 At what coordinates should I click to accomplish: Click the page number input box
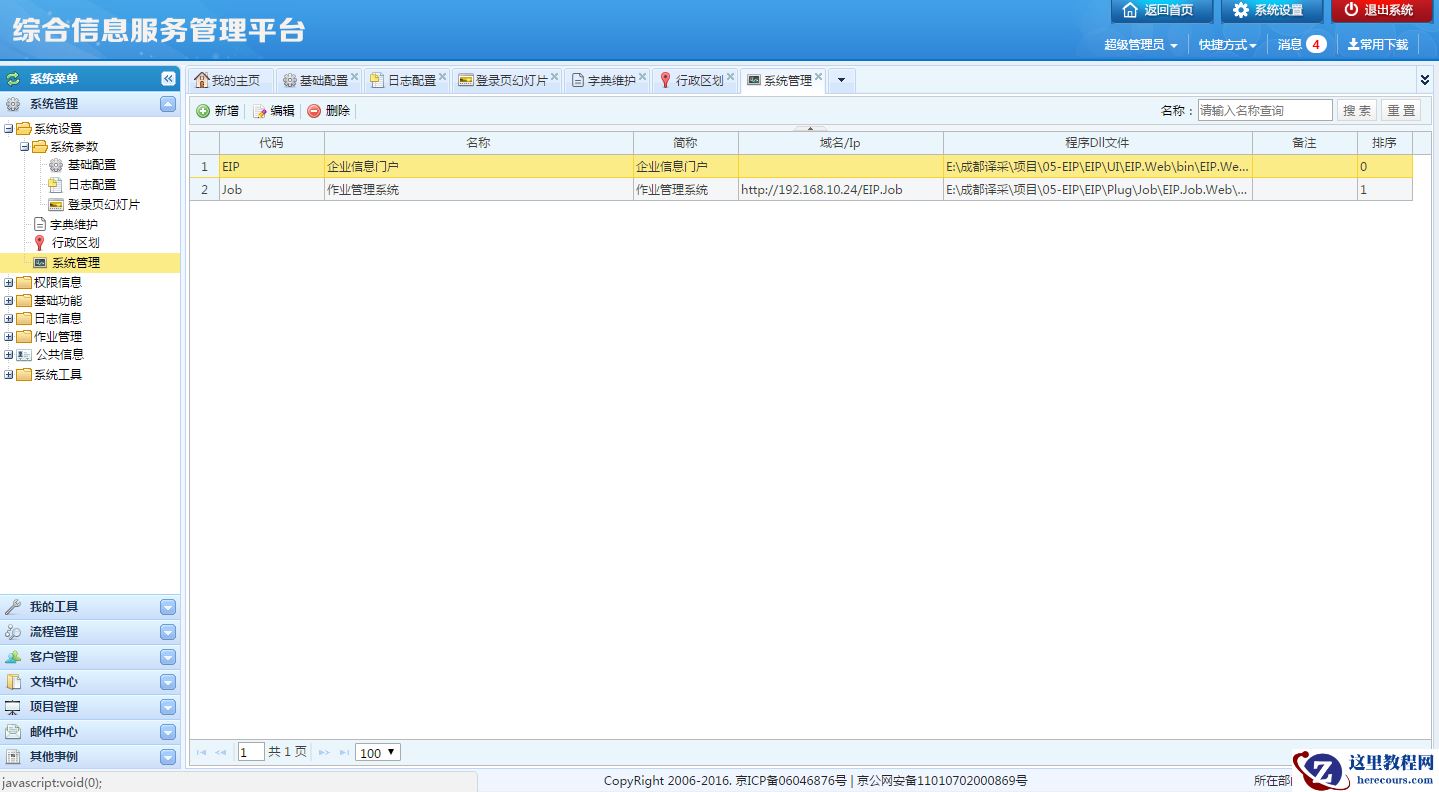tap(251, 752)
